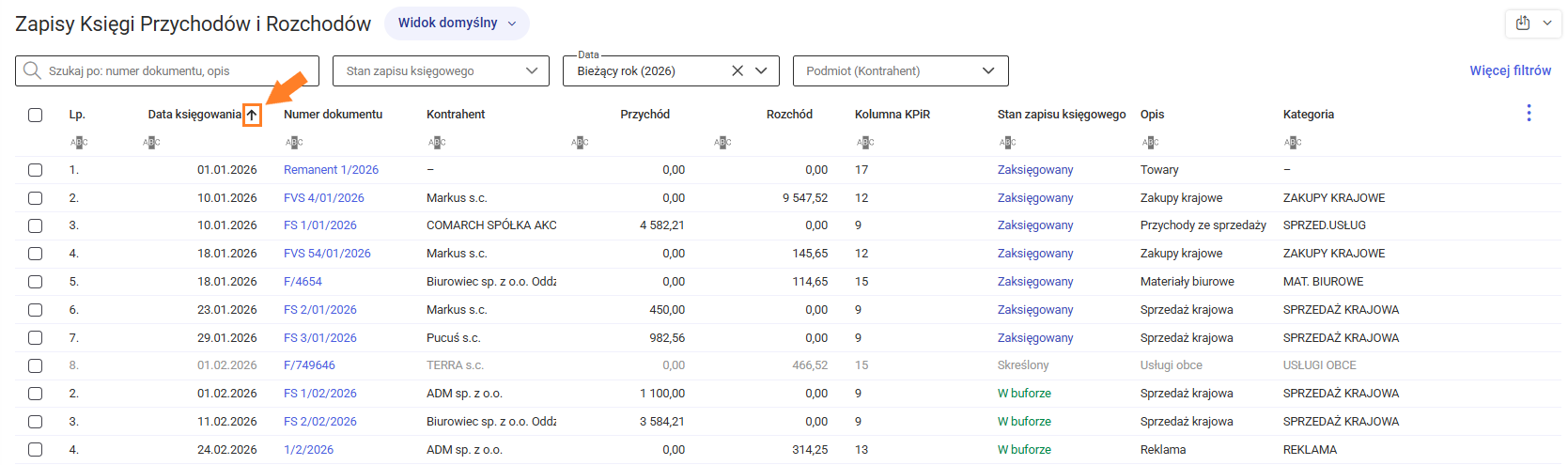Viewport: 1568px width, 465px height.
Task: Click the W buforze status for FS 1/02/2026
Action: click(1024, 394)
